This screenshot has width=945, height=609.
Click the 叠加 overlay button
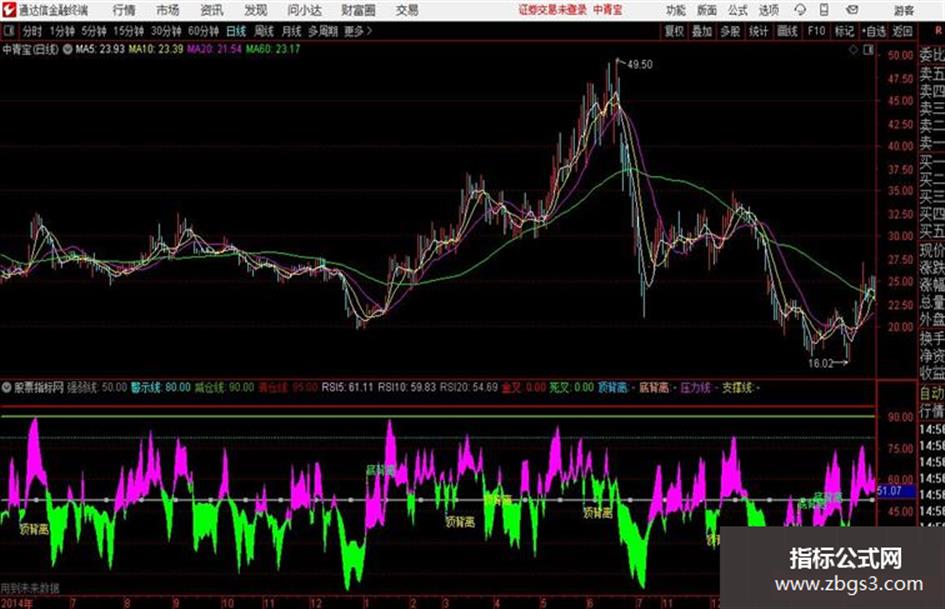coord(702,31)
